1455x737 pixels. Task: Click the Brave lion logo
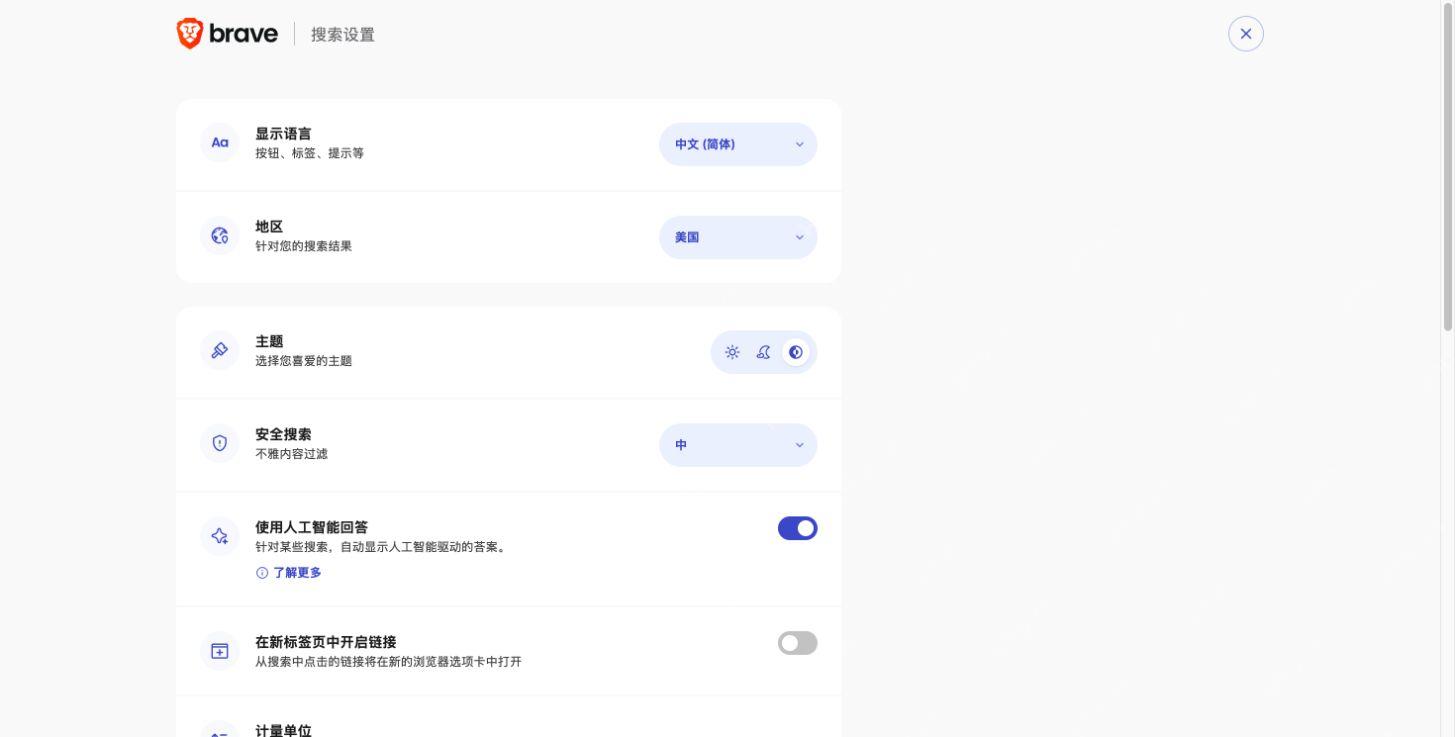pos(189,34)
